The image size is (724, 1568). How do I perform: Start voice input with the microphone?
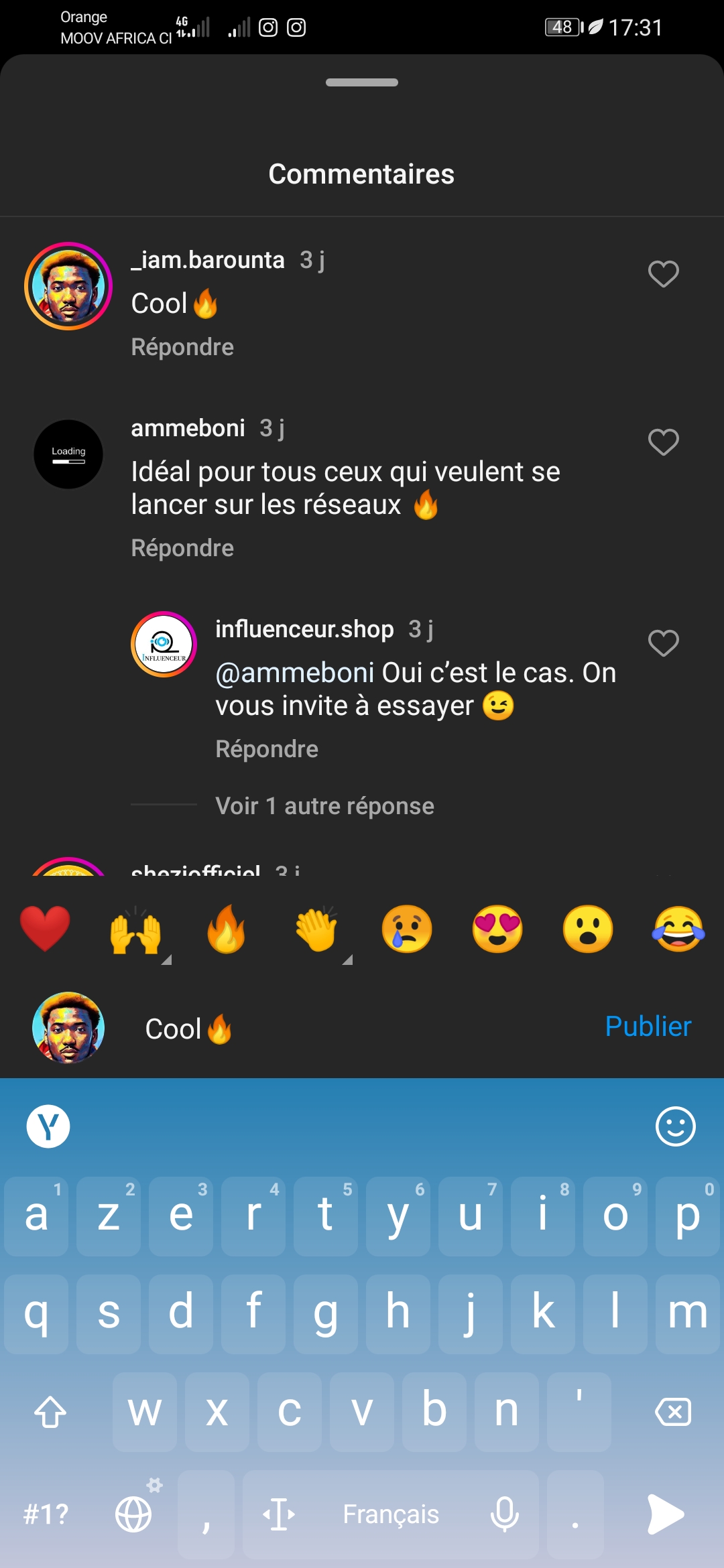click(504, 1514)
